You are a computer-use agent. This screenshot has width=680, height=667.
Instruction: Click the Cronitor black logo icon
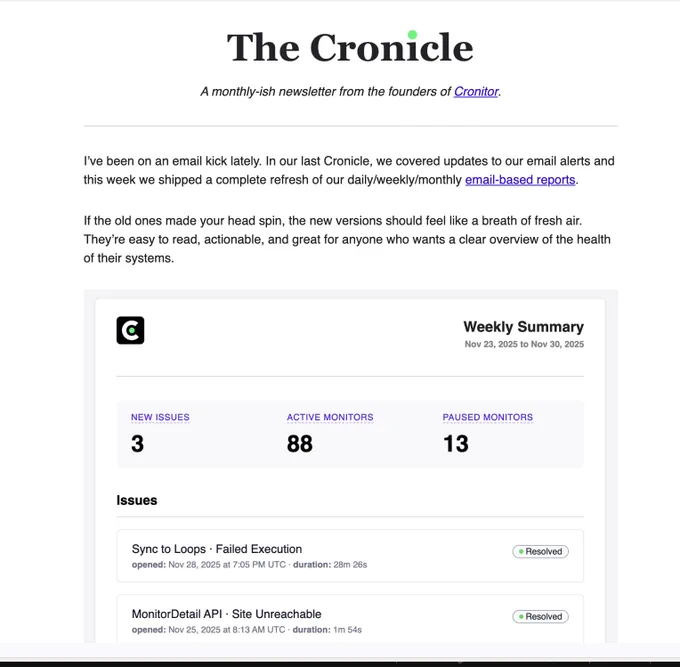coord(130,330)
